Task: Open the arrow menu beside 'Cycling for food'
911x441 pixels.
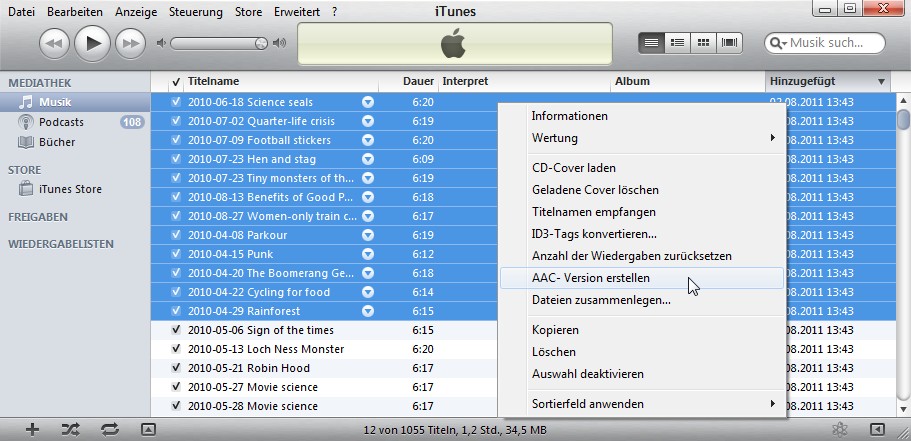Action: click(368, 292)
